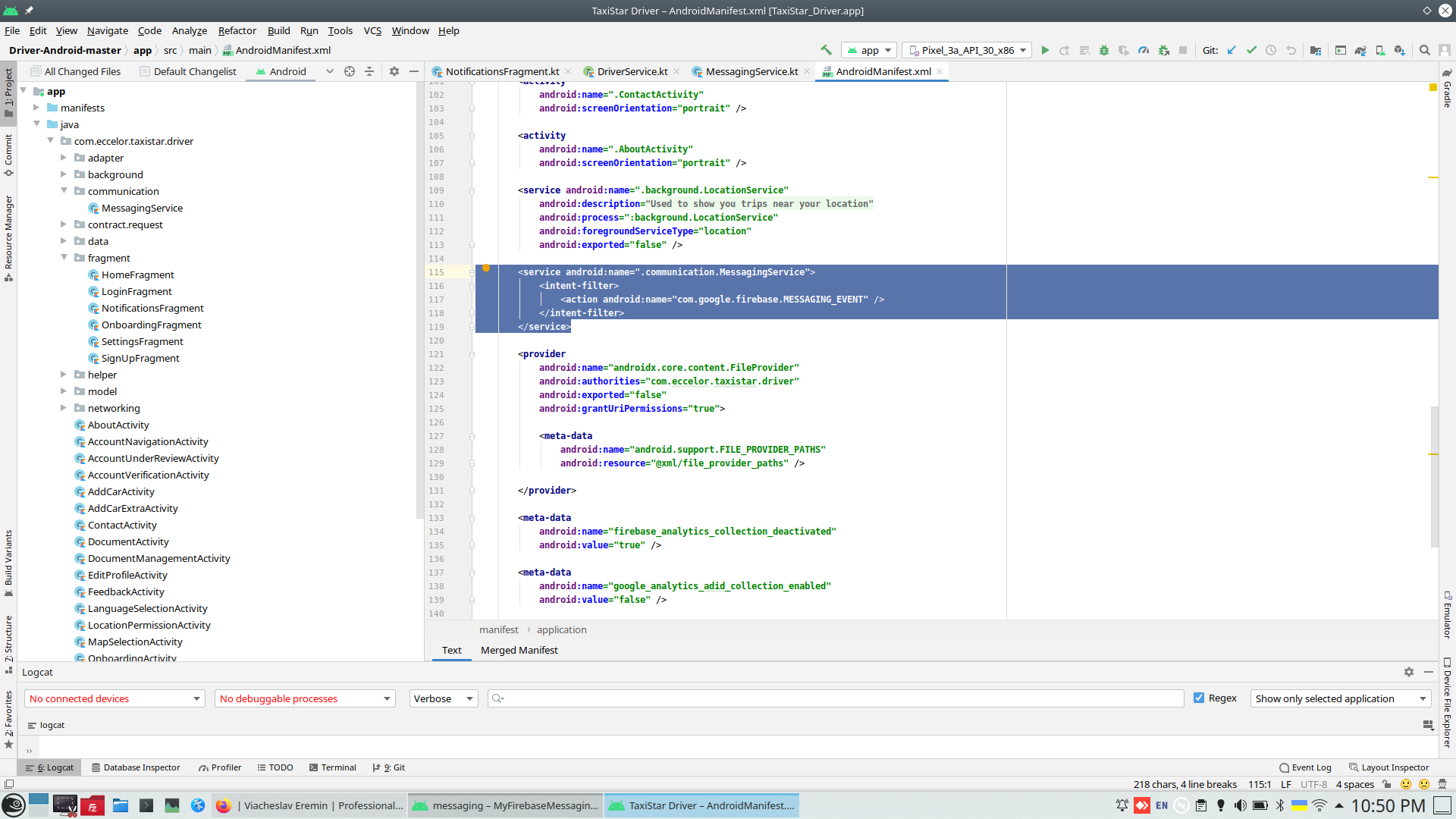The image size is (1456, 819).
Task: Open the Refactor menu
Action: (x=237, y=30)
